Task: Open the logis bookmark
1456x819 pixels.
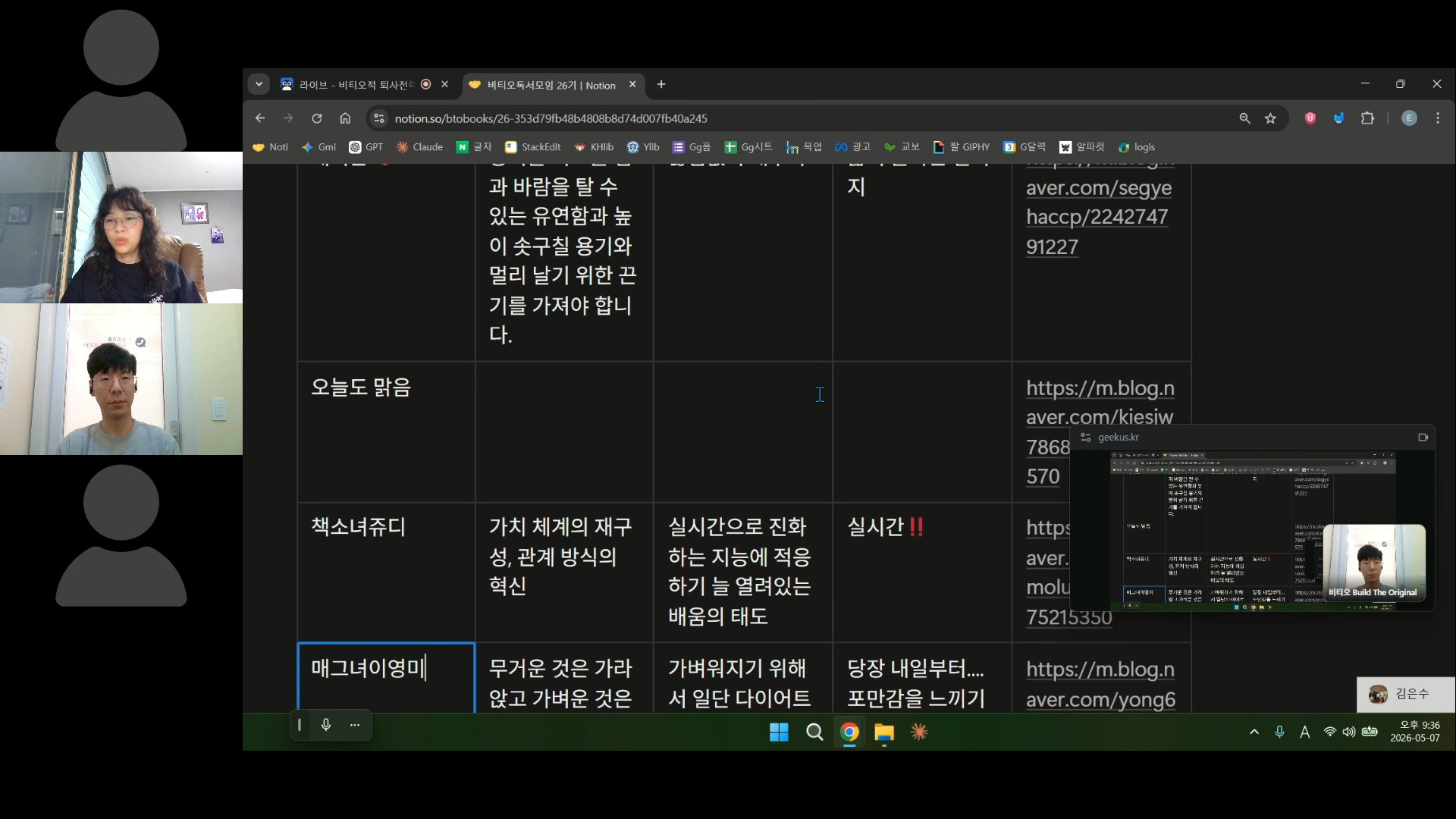Action: [1136, 147]
